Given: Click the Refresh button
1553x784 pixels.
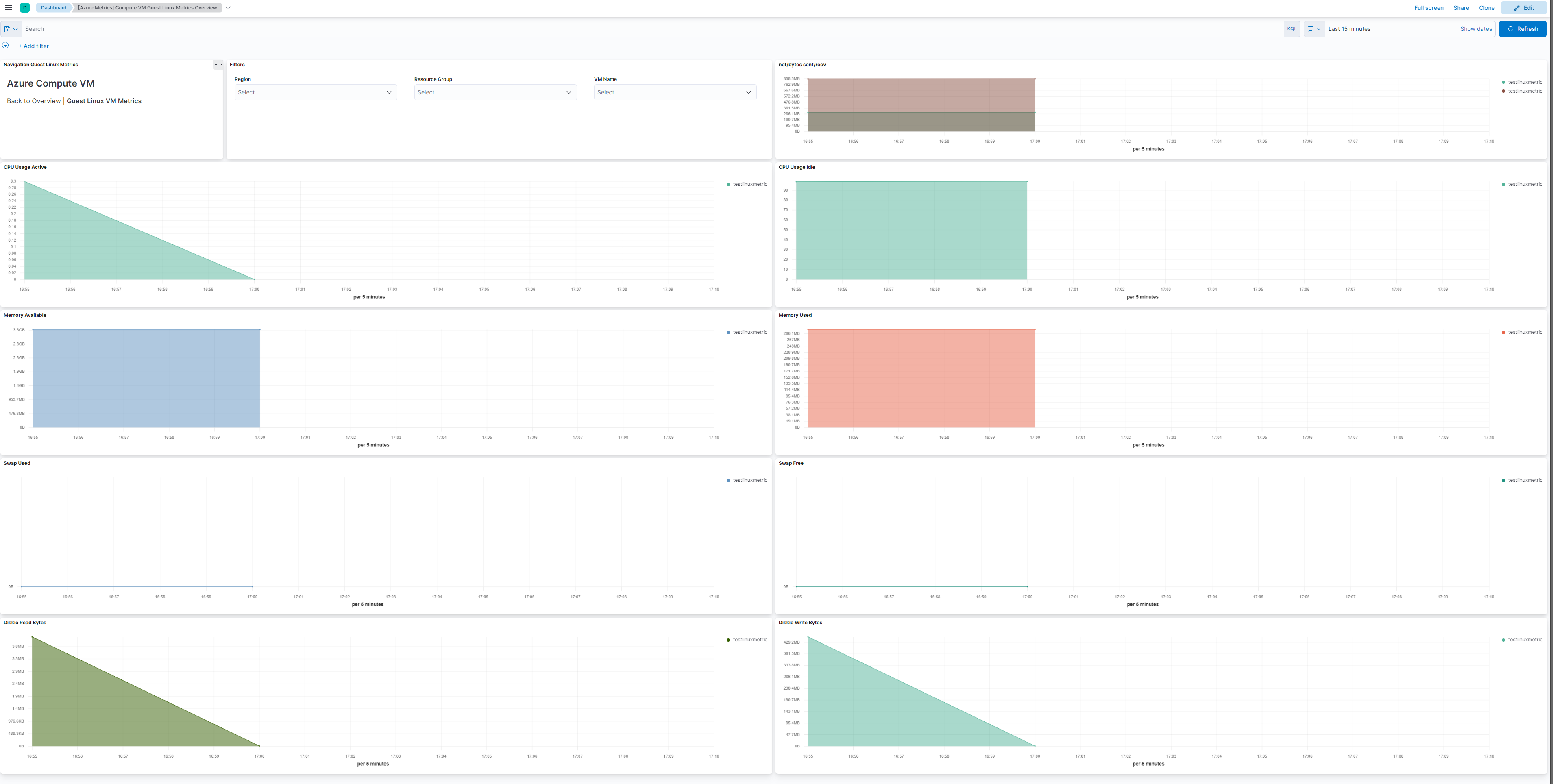Looking at the screenshot, I should tap(1522, 29).
